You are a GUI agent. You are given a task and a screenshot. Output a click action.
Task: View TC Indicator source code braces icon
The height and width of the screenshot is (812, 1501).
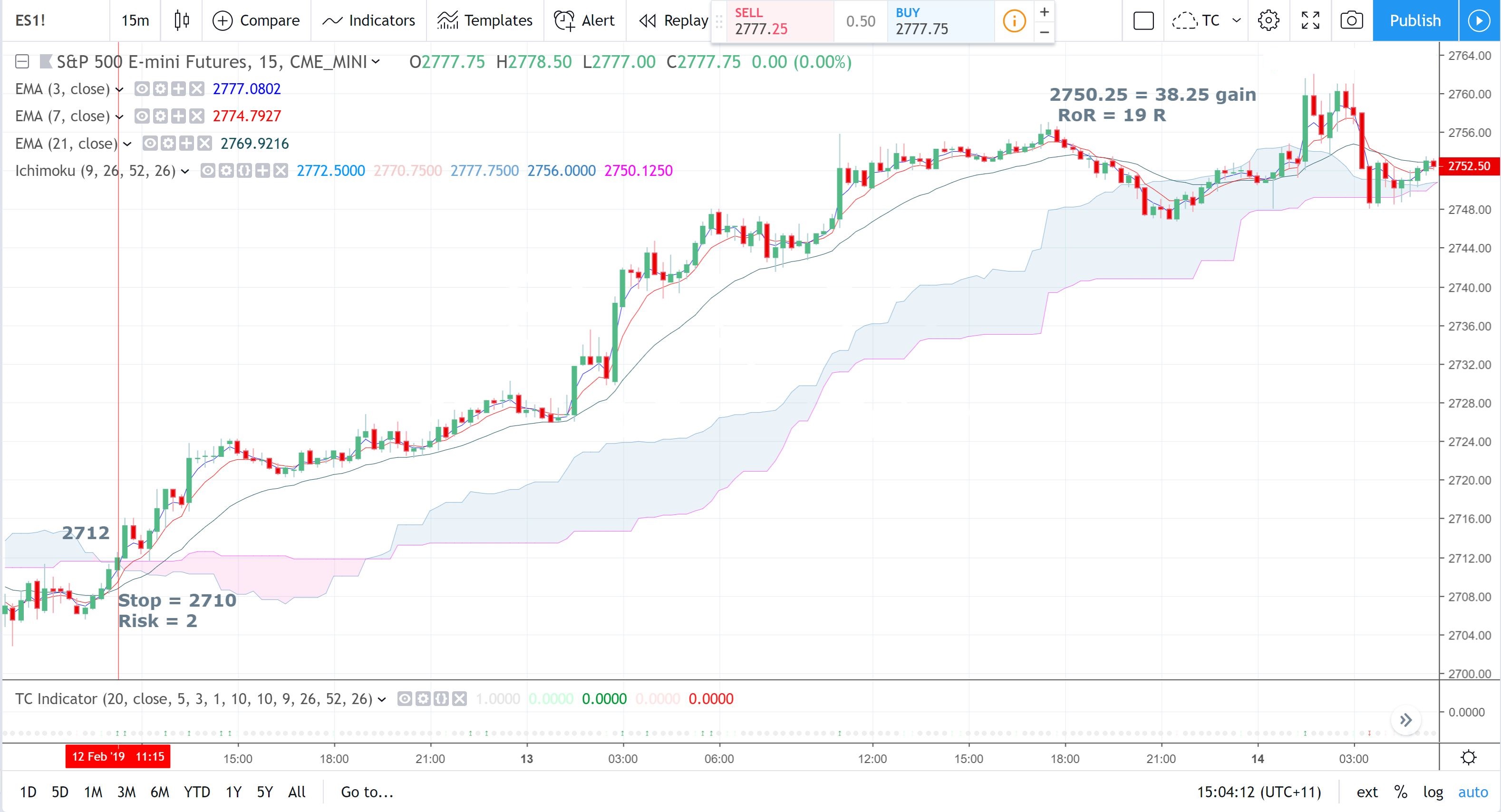[x=441, y=698]
